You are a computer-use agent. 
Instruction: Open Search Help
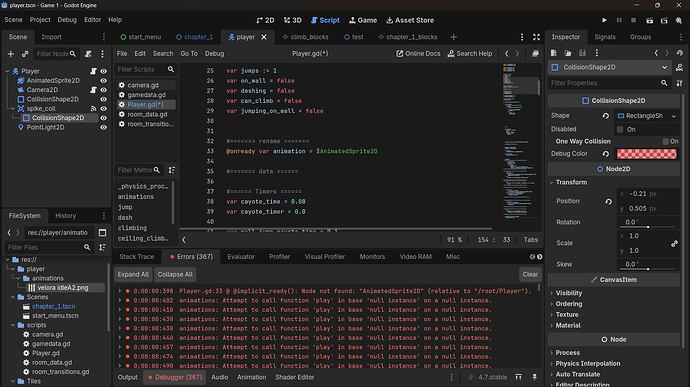[x=470, y=54]
